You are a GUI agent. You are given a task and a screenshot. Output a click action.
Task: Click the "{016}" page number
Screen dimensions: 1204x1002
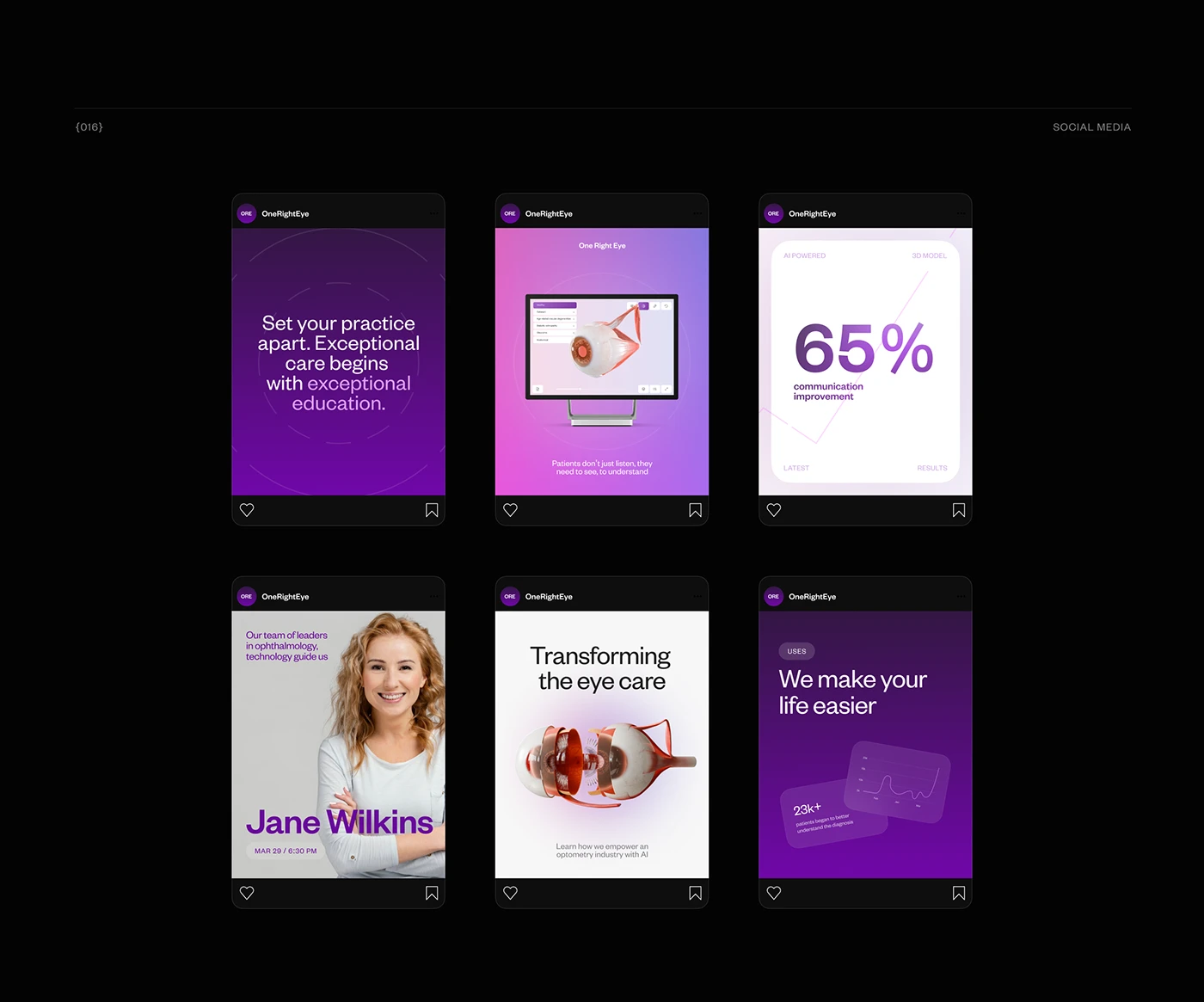click(x=89, y=127)
